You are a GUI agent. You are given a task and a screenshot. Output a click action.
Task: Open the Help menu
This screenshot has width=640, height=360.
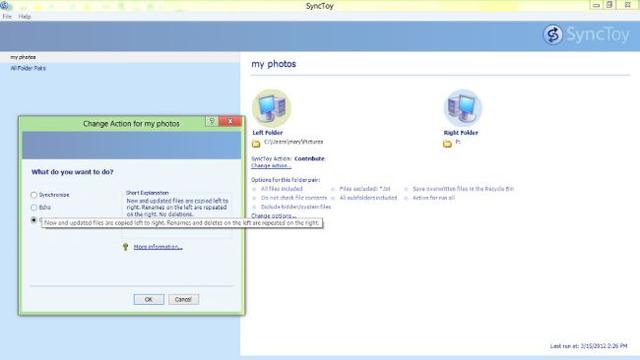pyautogui.click(x=24, y=17)
